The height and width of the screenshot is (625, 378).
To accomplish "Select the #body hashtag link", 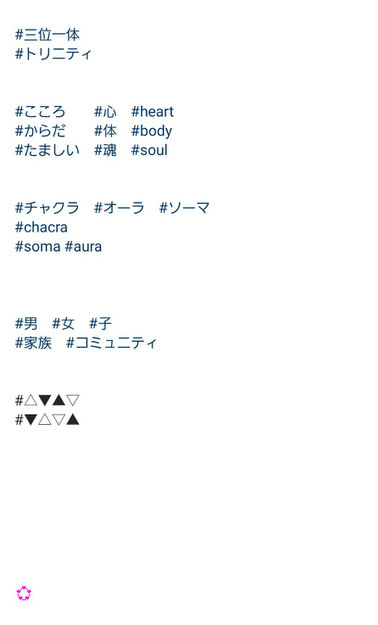I will (x=152, y=131).
